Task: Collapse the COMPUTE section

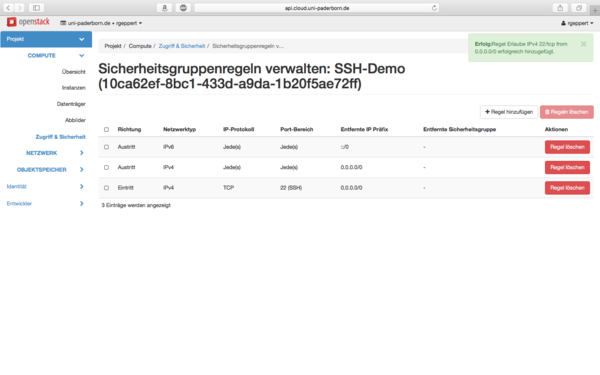Action: (x=55, y=55)
